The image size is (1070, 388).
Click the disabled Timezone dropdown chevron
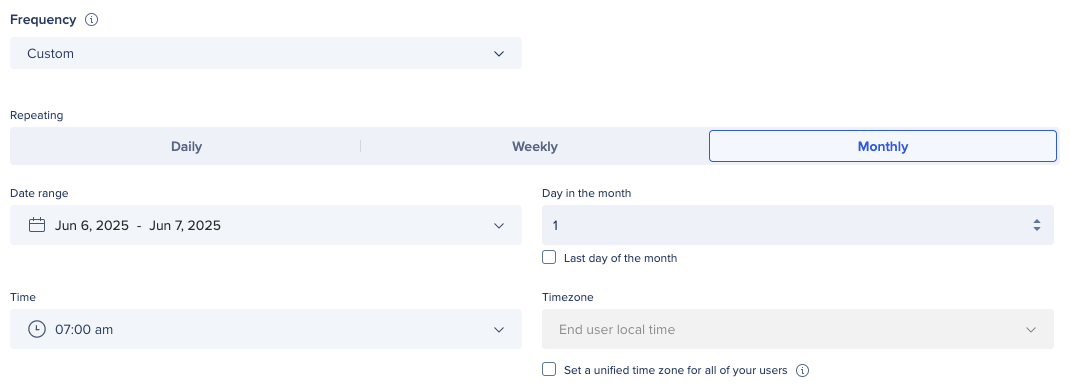pyautogui.click(x=1030, y=330)
